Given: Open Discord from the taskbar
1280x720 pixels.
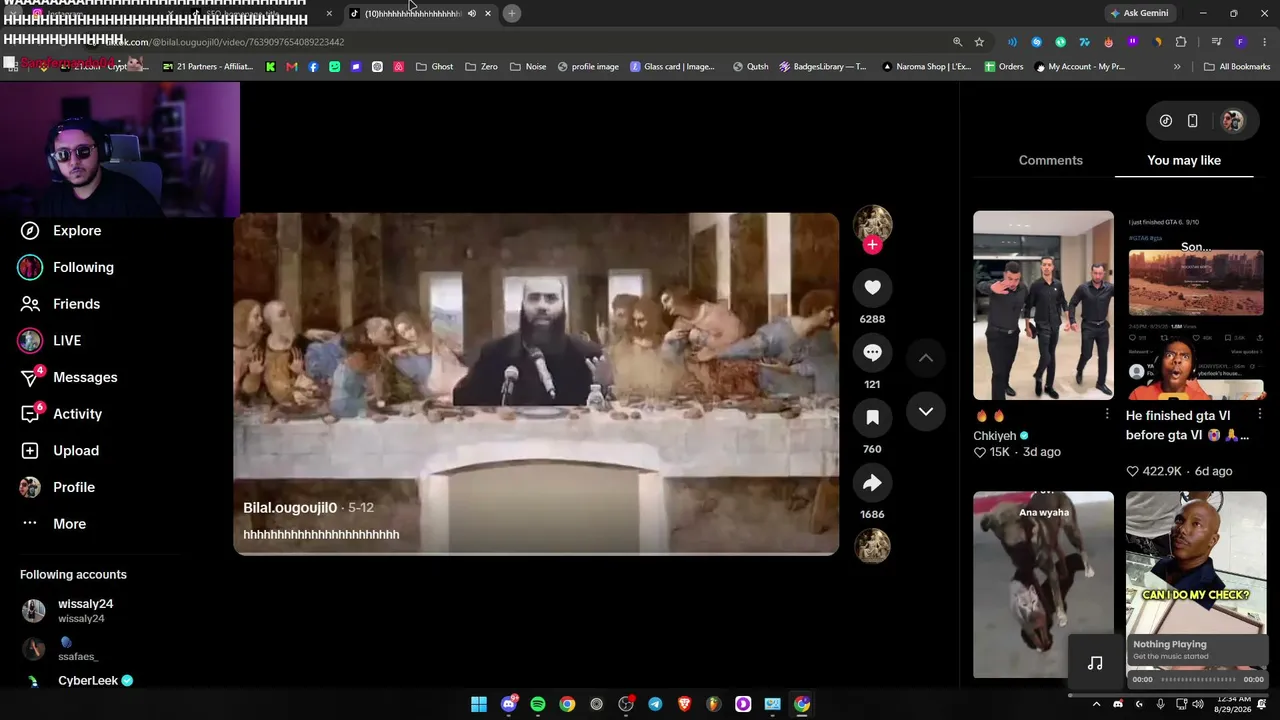Looking at the screenshot, I should tap(509, 704).
